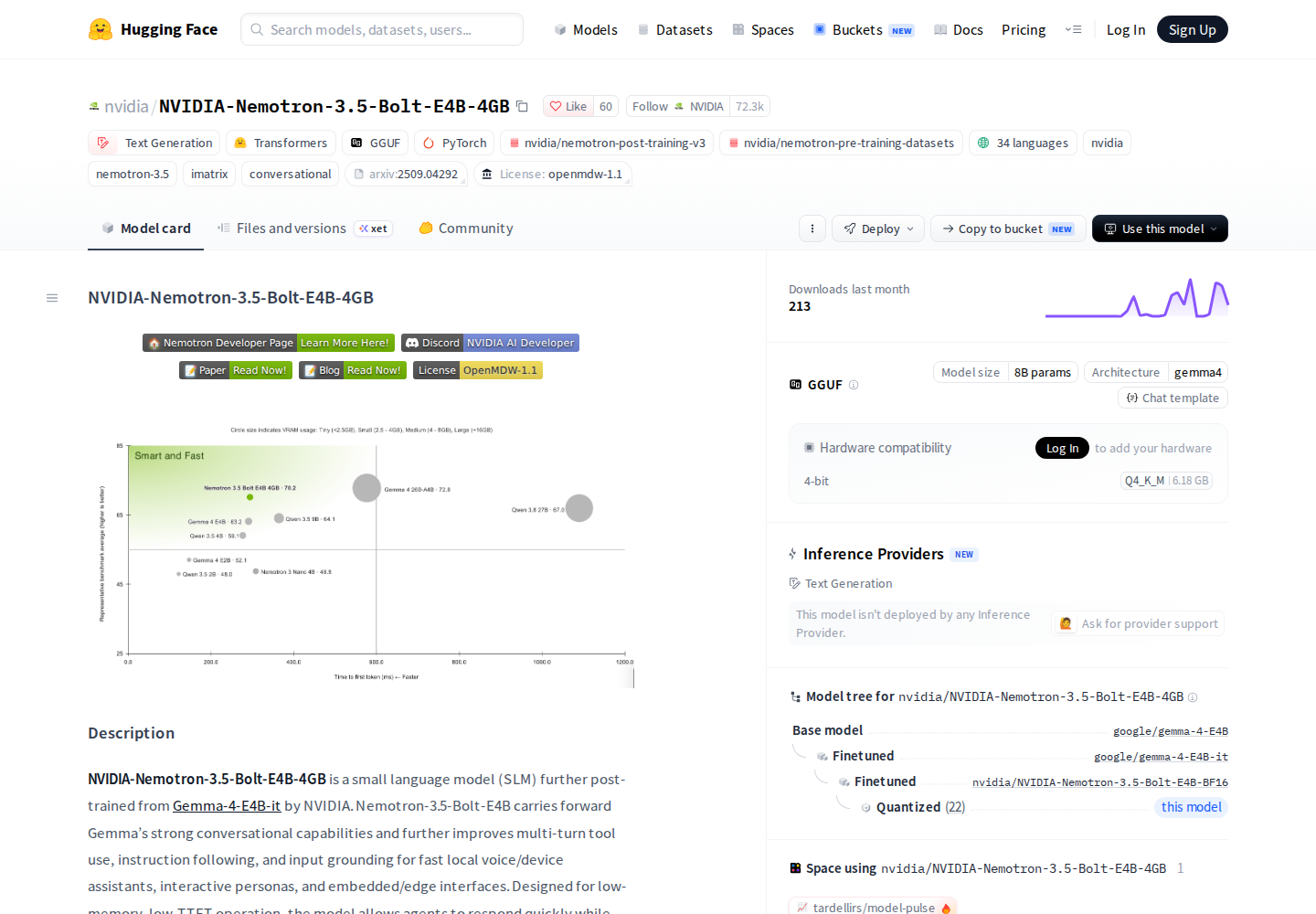Open Spaces from the top navigation
This screenshot has width=1316, height=914.
click(763, 29)
